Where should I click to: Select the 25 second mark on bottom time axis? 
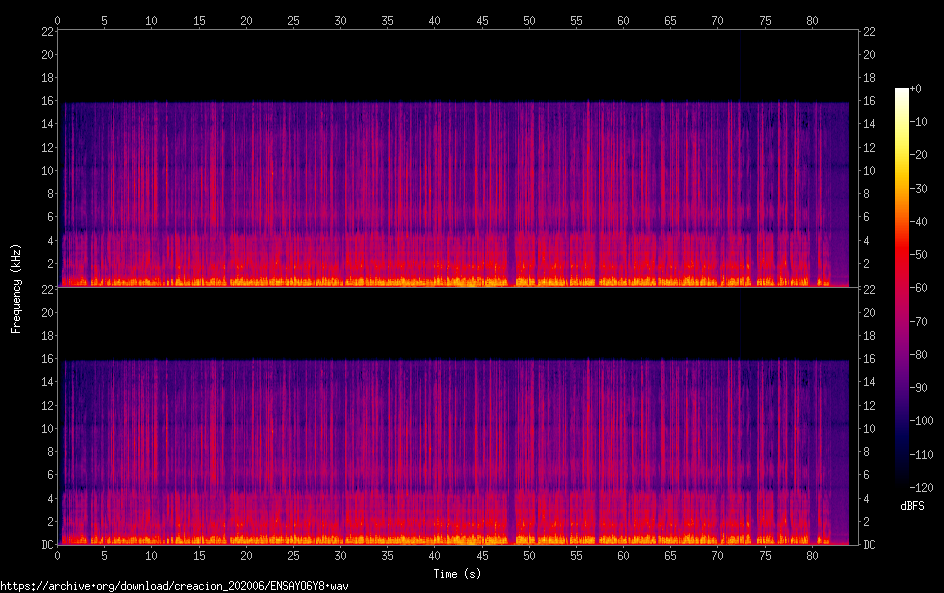coord(293,555)
